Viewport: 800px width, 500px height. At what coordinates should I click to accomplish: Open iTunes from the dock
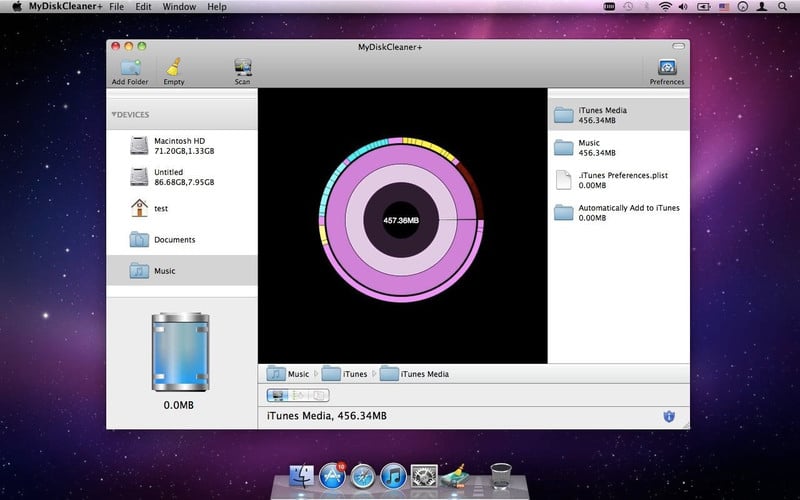click(x=393, y=477)
